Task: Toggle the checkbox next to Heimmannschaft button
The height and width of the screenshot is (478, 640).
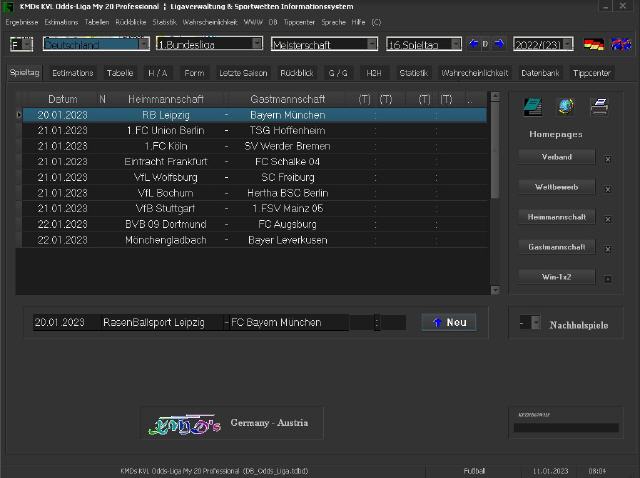Action: pyautogui.click(x=608, y=220)
